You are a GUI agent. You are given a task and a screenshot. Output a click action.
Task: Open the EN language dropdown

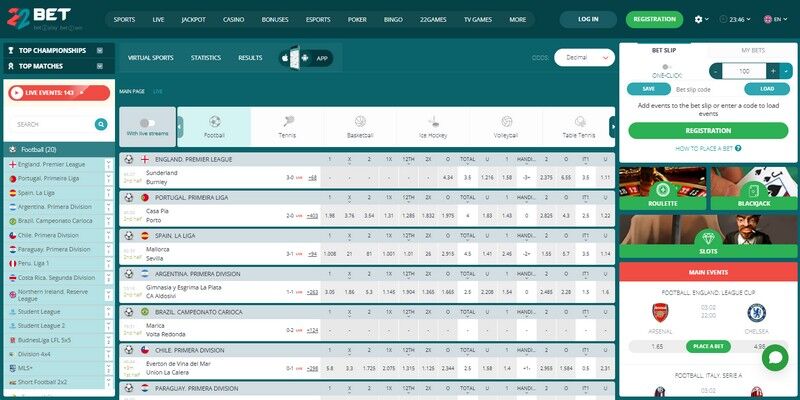[x=776, y=19]
